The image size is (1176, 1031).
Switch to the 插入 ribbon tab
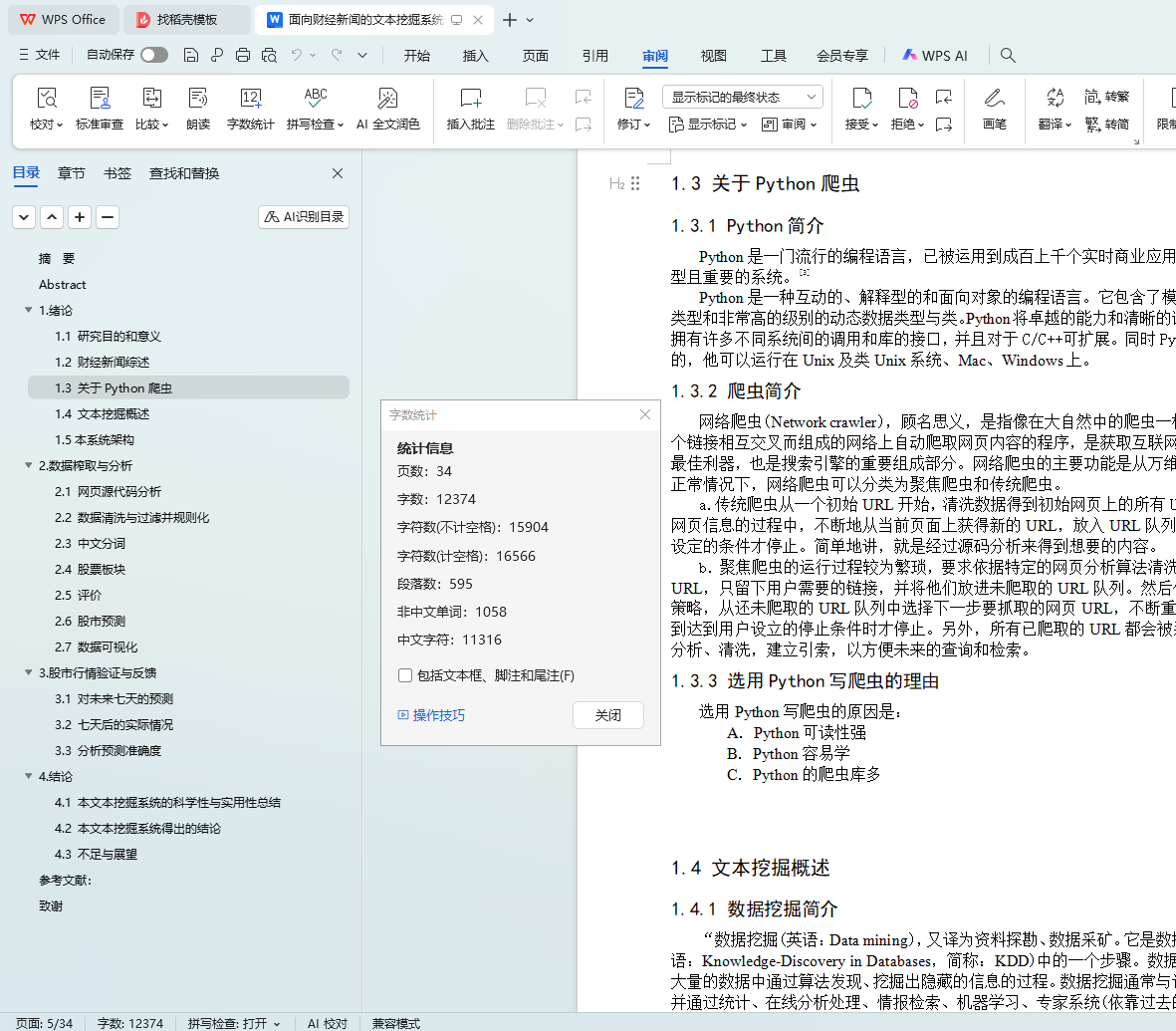click(x=476, y=56)
